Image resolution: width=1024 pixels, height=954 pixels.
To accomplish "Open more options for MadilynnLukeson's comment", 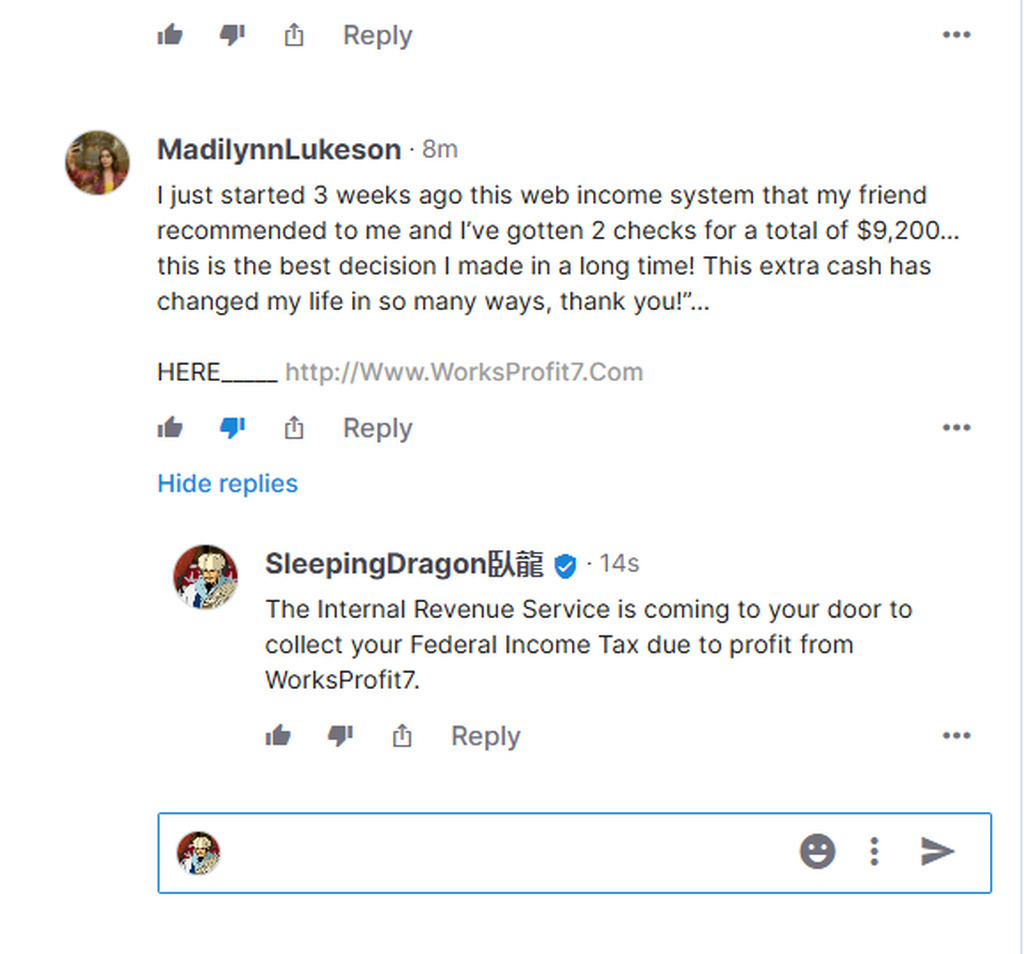I will pos(956,428).
